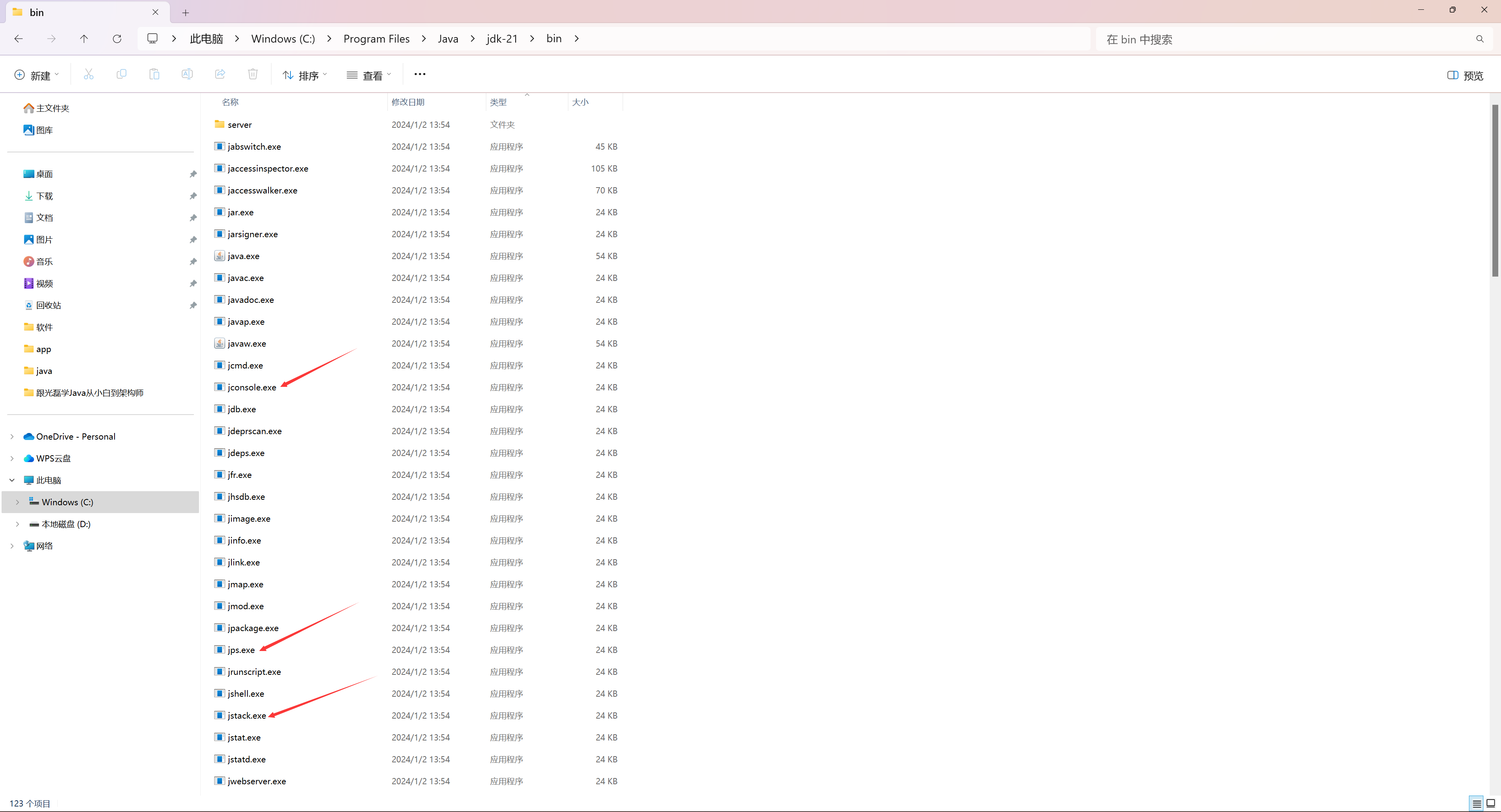Viewport: 1501px width, 812px height.
Task: Sort by 名称 column header
Action: [x=230, y=102]
